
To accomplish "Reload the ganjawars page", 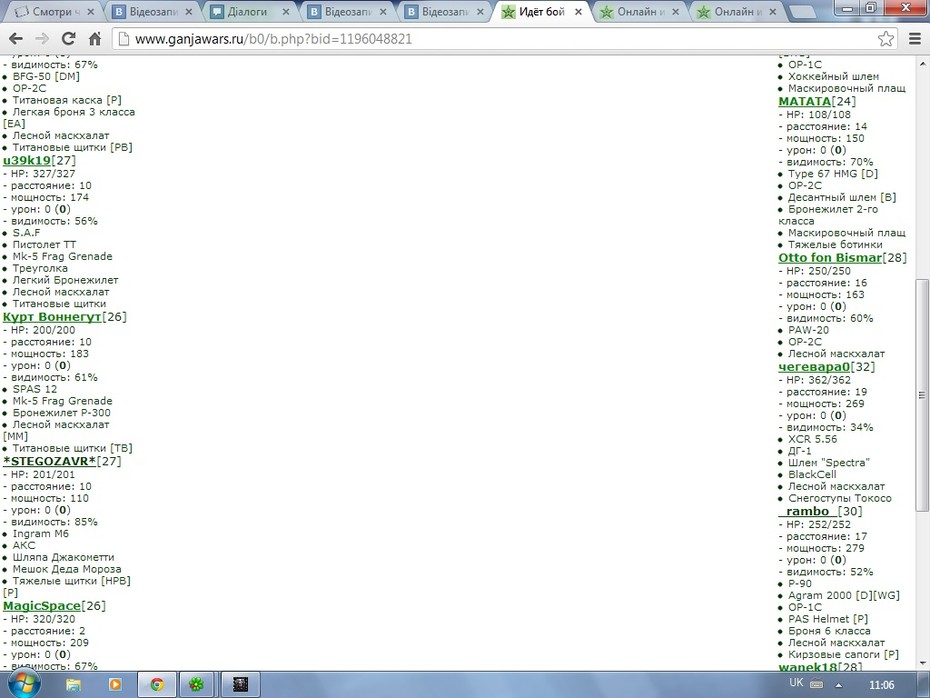I will pos(69,39).
